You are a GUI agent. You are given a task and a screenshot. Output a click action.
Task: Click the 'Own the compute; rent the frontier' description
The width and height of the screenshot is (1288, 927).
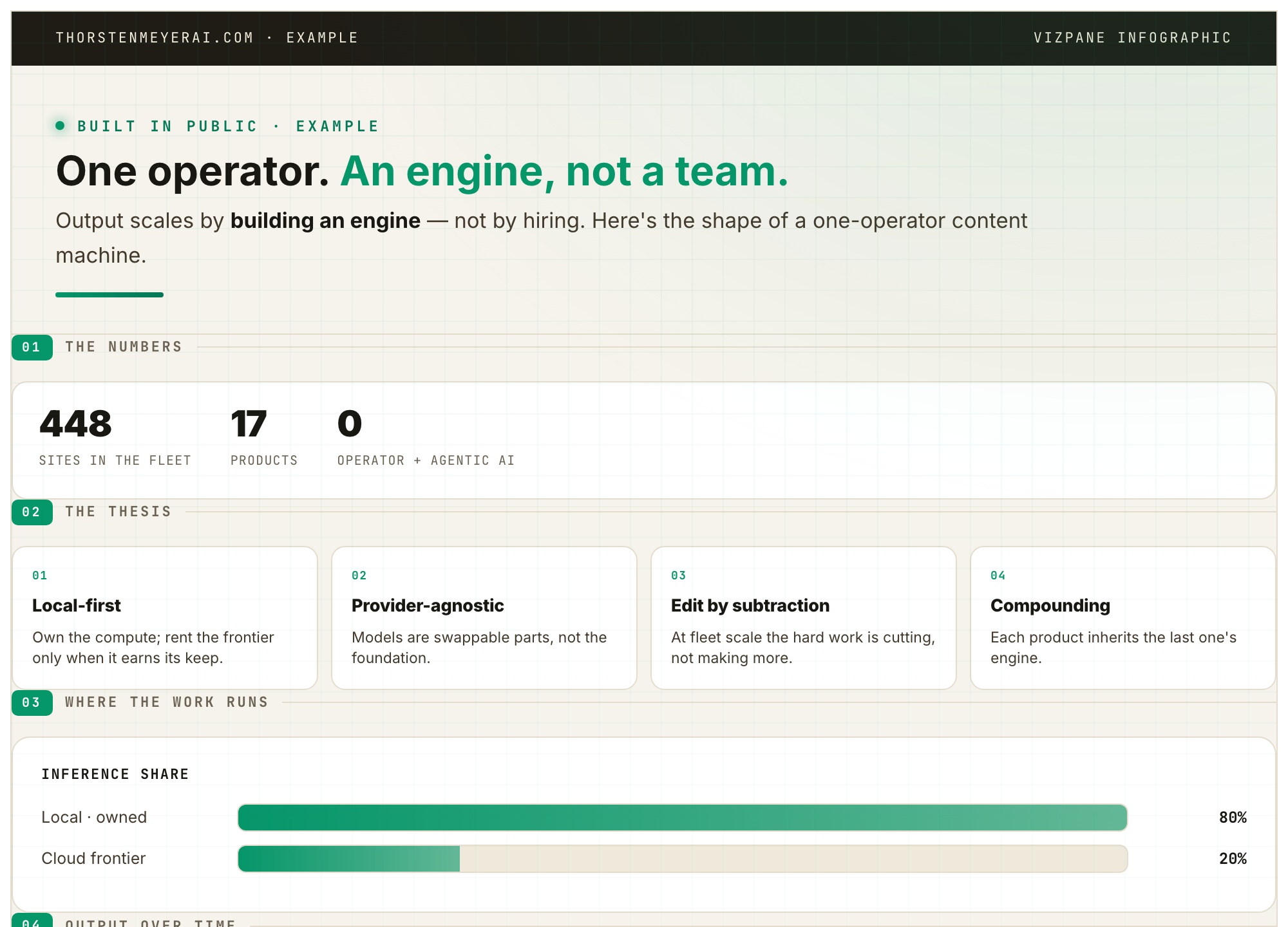(153, 648)
